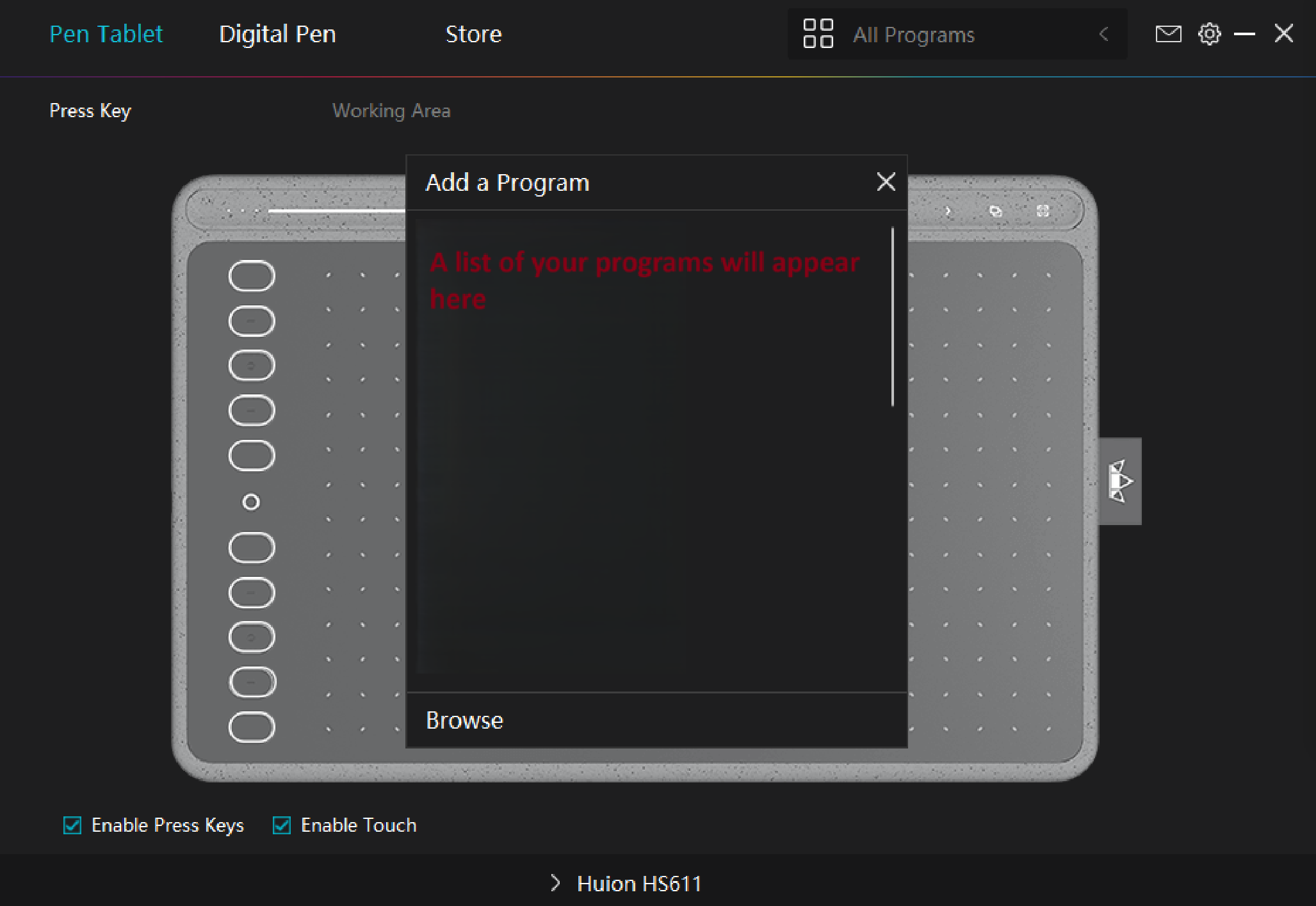Switch to the Digital Pen tab
This screenshot has height=906, width=1316.
277,34
